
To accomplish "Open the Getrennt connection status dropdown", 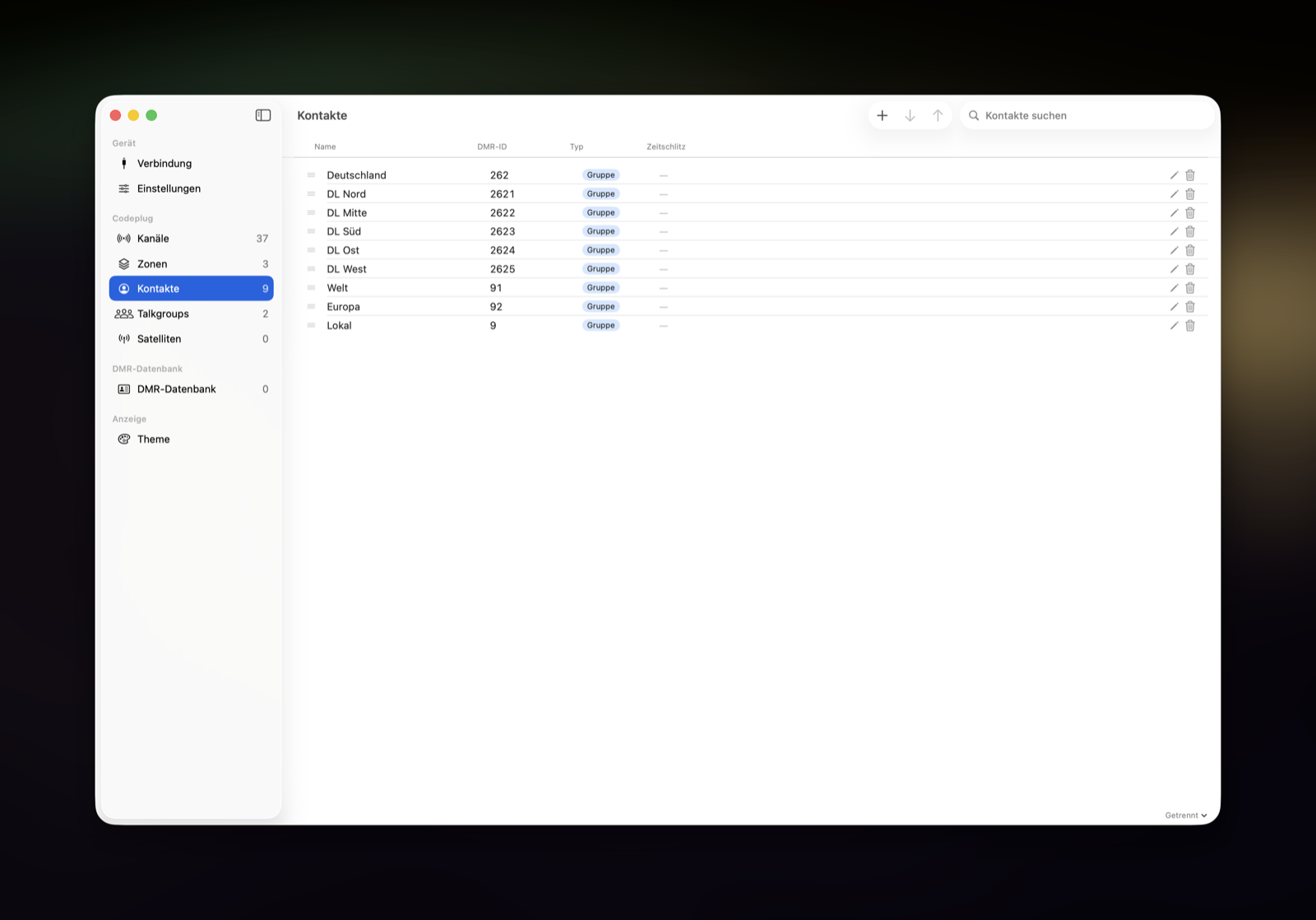I will coord(1186,815).
